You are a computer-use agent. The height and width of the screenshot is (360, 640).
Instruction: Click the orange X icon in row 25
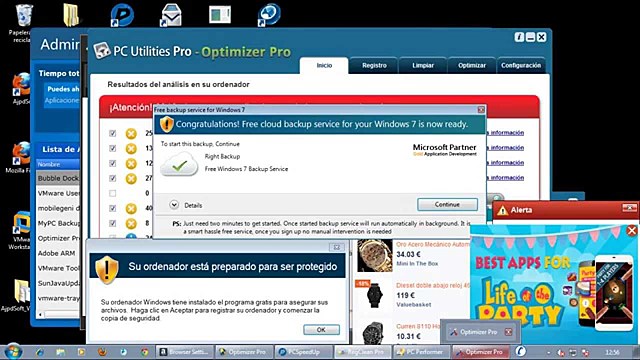click(131, 133)
